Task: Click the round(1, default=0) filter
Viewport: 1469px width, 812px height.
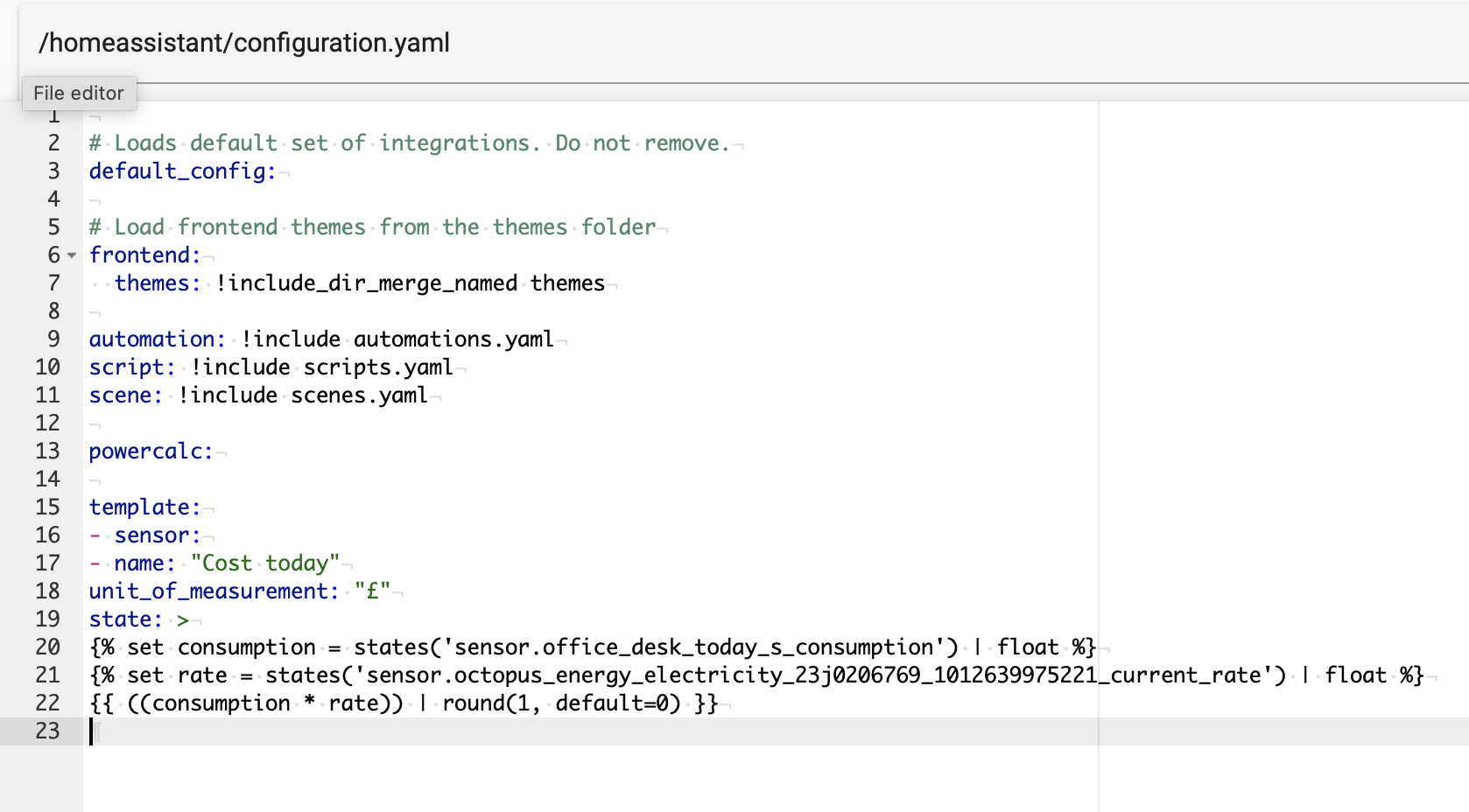Action: coord(561,703)
